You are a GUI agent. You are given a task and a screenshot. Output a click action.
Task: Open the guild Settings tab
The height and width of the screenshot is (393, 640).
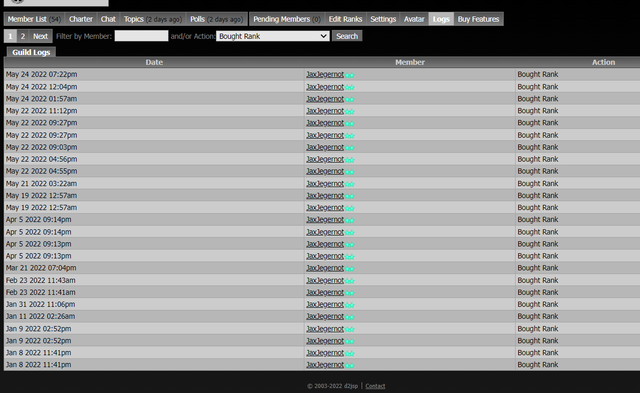click(383, 19)
